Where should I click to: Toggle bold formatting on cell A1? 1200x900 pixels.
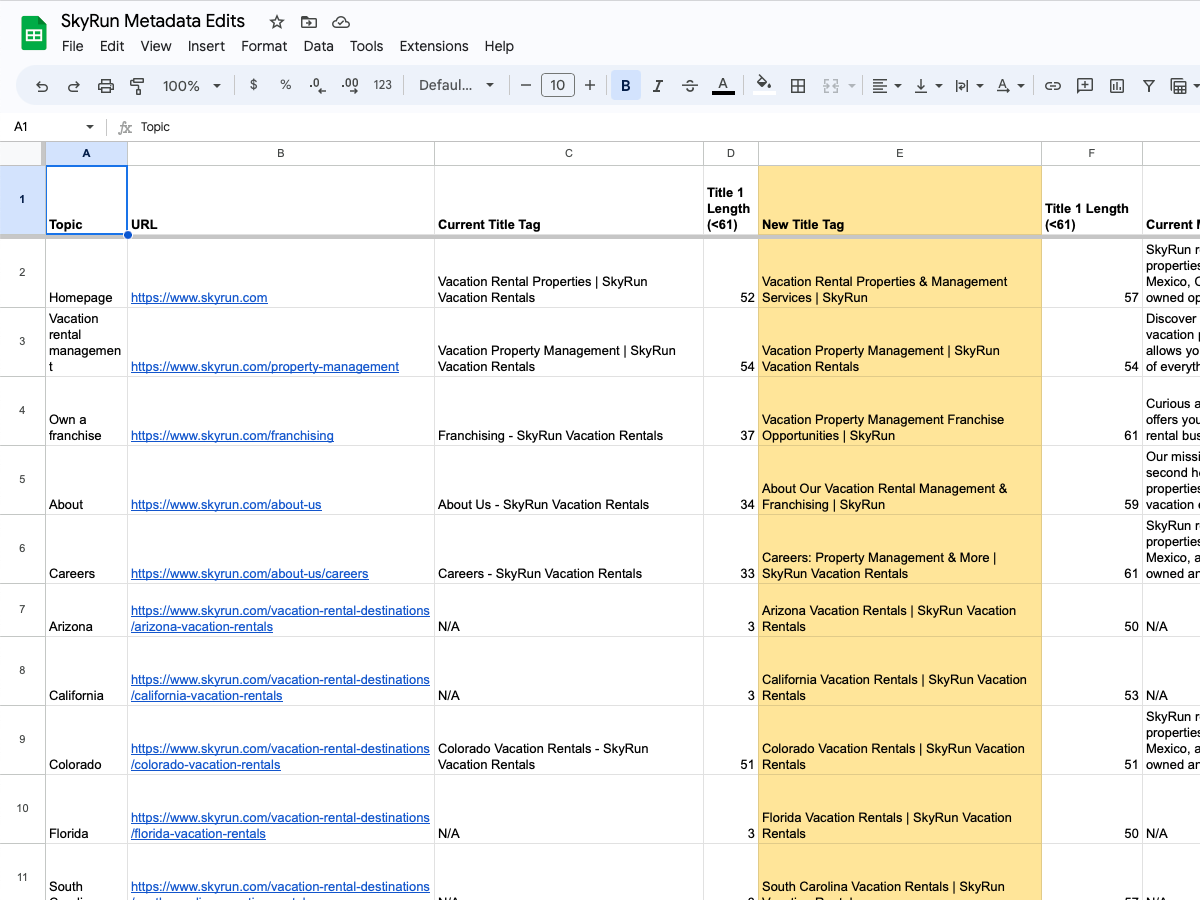pos(625,85)
